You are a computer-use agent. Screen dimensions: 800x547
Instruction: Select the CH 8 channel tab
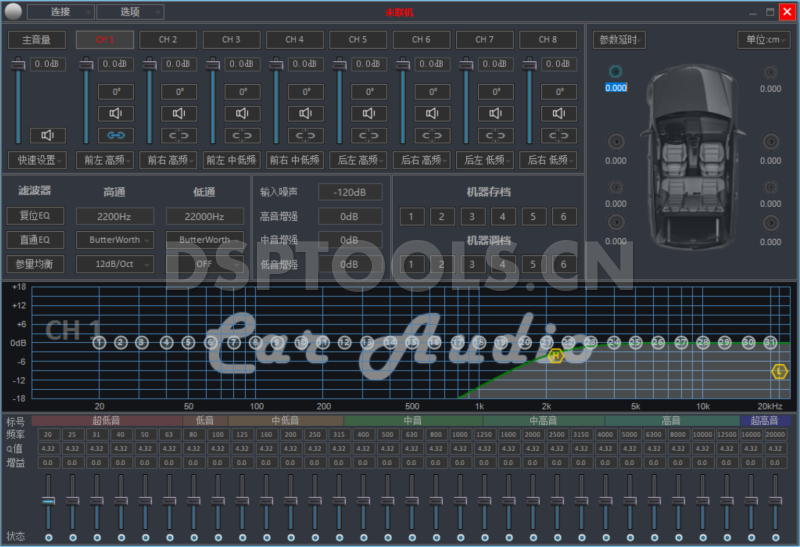pyautogui.click(x=547, y=39)
